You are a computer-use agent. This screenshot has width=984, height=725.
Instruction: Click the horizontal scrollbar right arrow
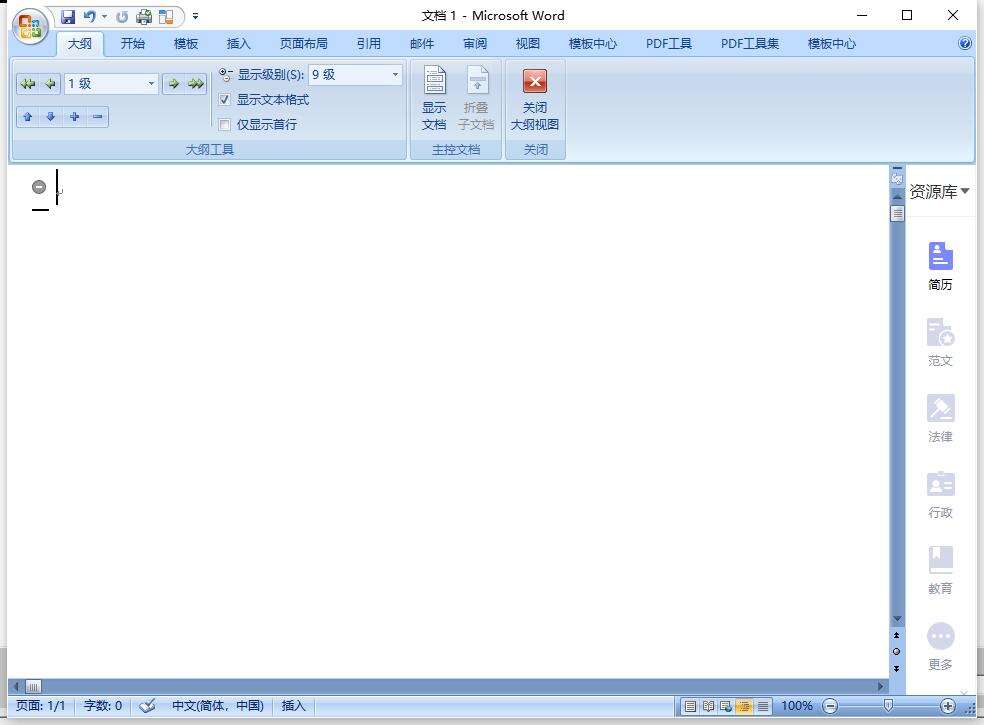(x=881, y=686)
